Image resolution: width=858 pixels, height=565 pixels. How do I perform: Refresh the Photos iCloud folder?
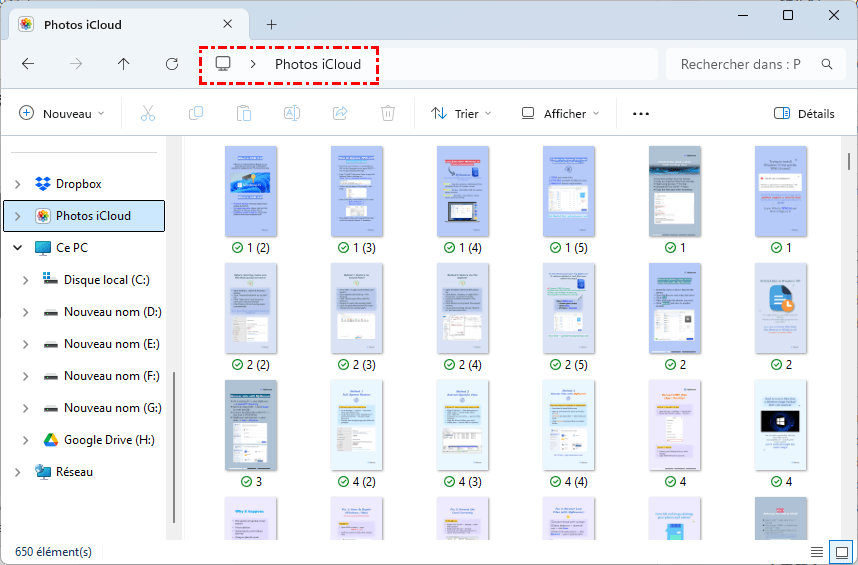[x=172, y=64]
